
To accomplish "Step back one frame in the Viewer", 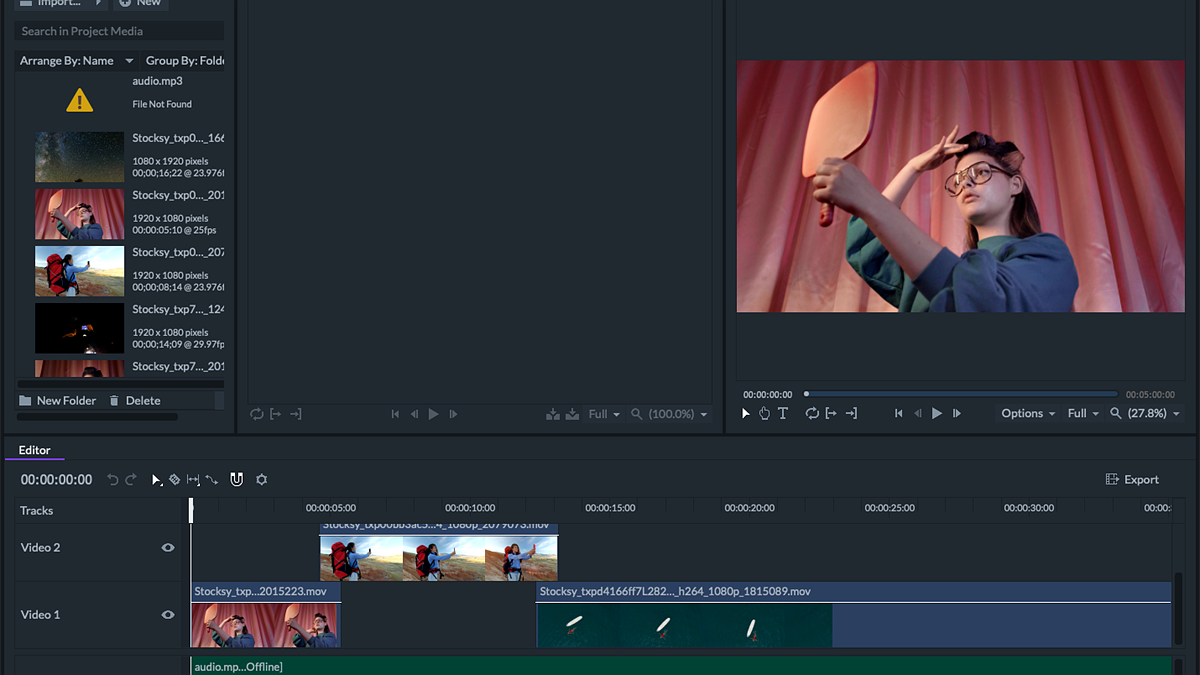I will pyautogui.click(x=918, y=413).
